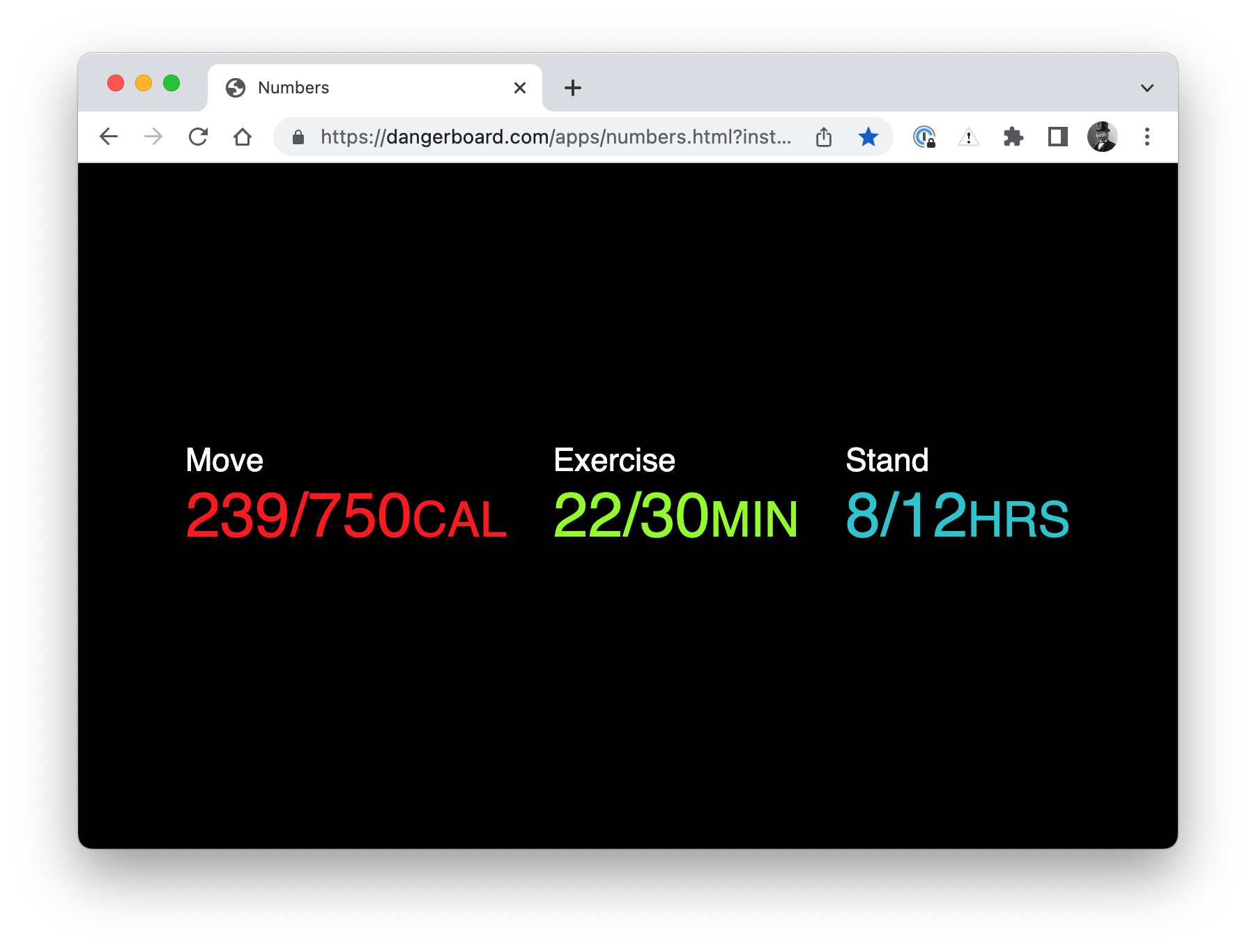1256x952 pixels.
Task: View site info via lock icon
Action: click(x=298, y=137)
